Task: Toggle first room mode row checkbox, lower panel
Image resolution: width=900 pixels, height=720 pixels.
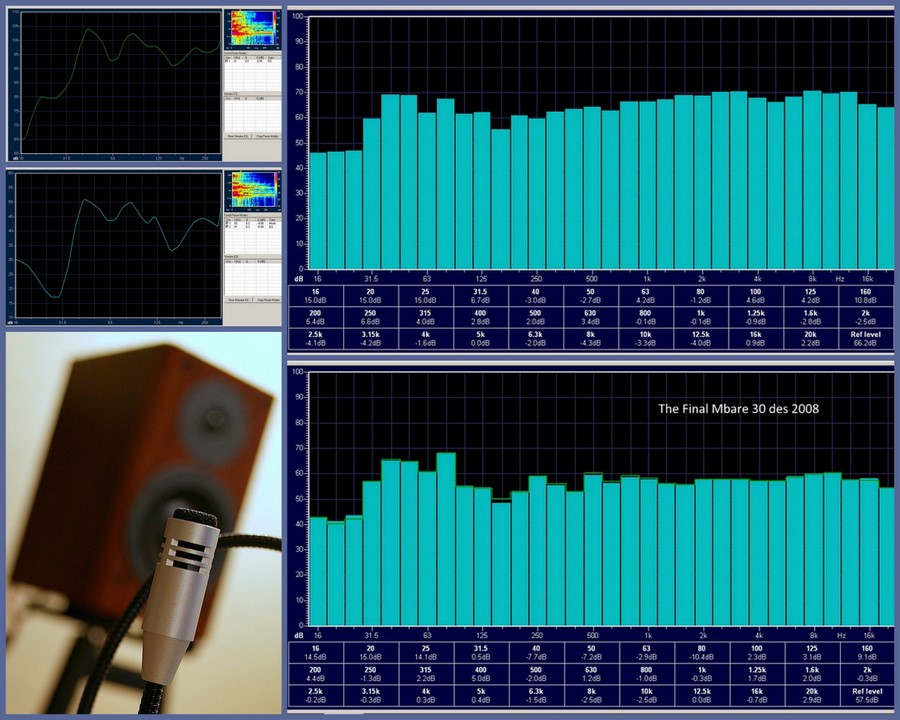Action: (x=227, y=223)
